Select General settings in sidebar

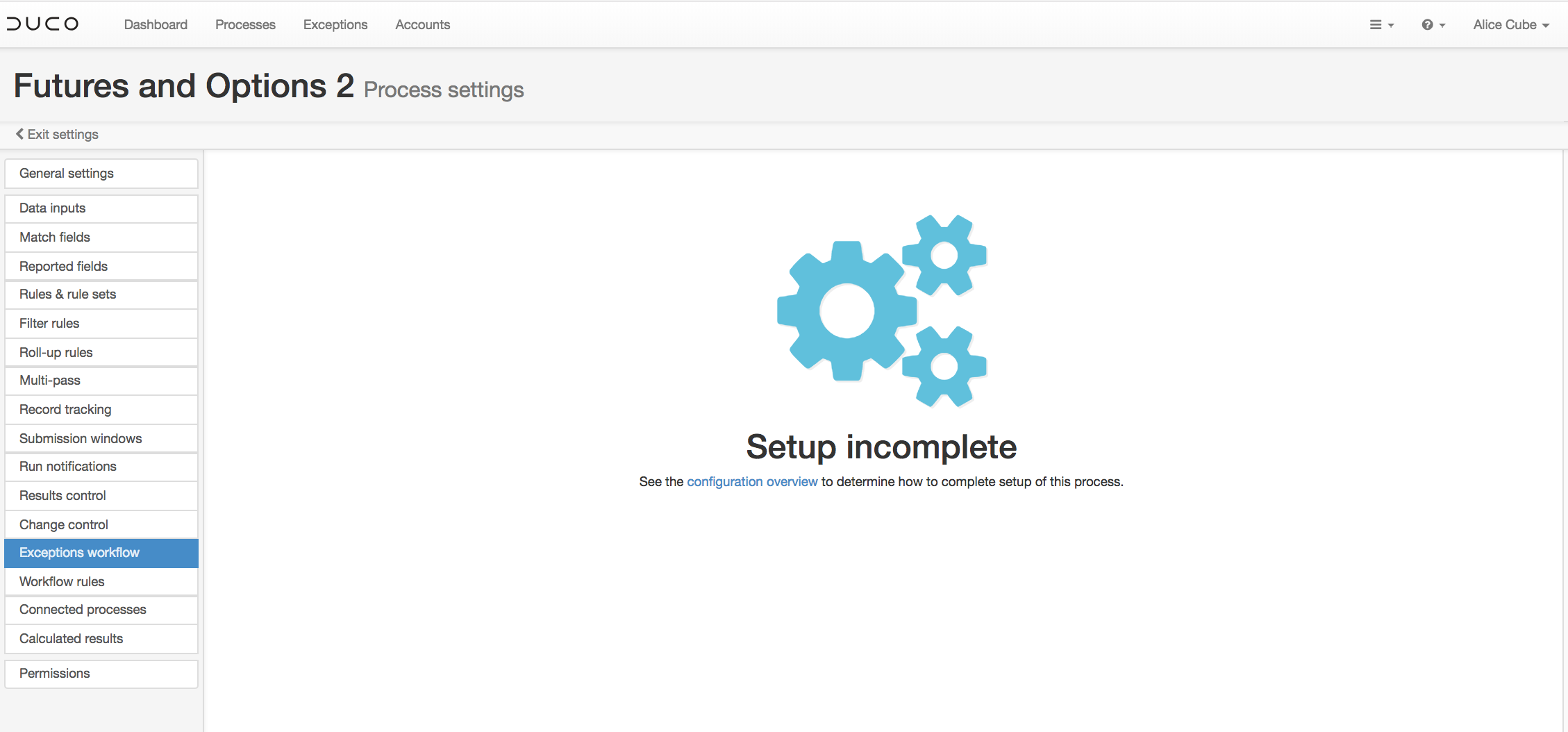[x=101, y=174]
